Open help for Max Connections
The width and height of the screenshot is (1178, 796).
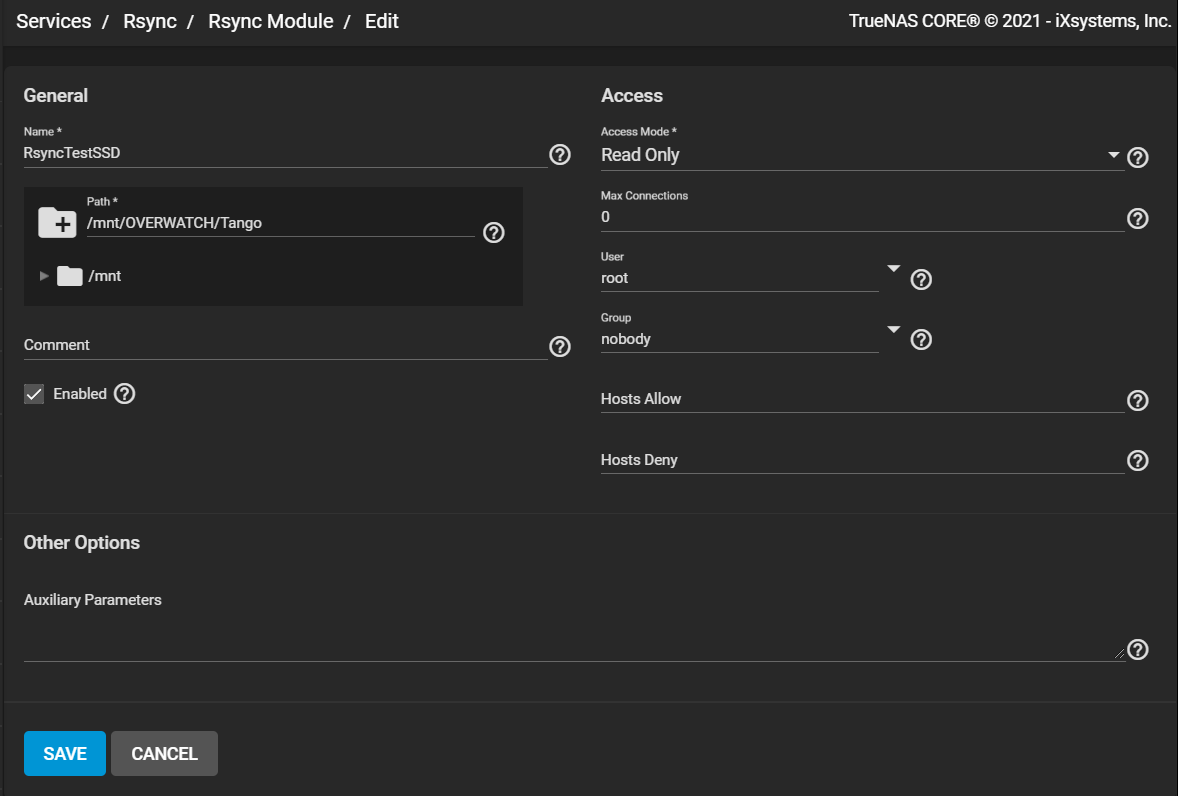1138,219
